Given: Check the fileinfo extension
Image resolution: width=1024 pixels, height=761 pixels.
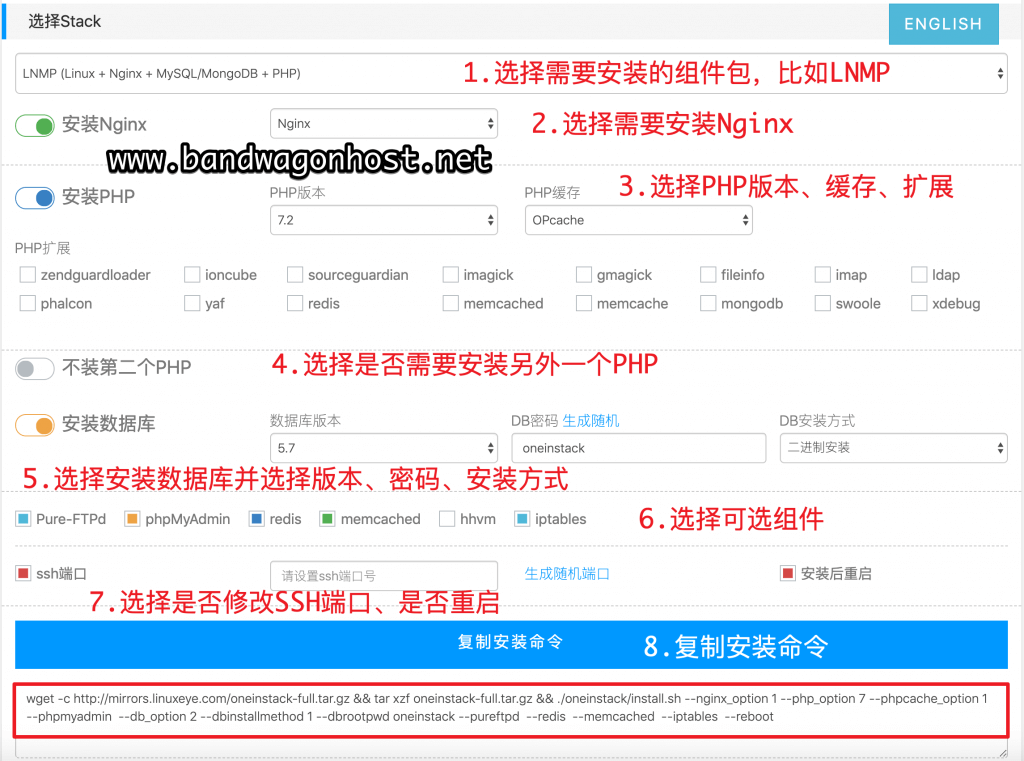Looking at the screenshot, I should pyautogui.click(x=707, y=274).
